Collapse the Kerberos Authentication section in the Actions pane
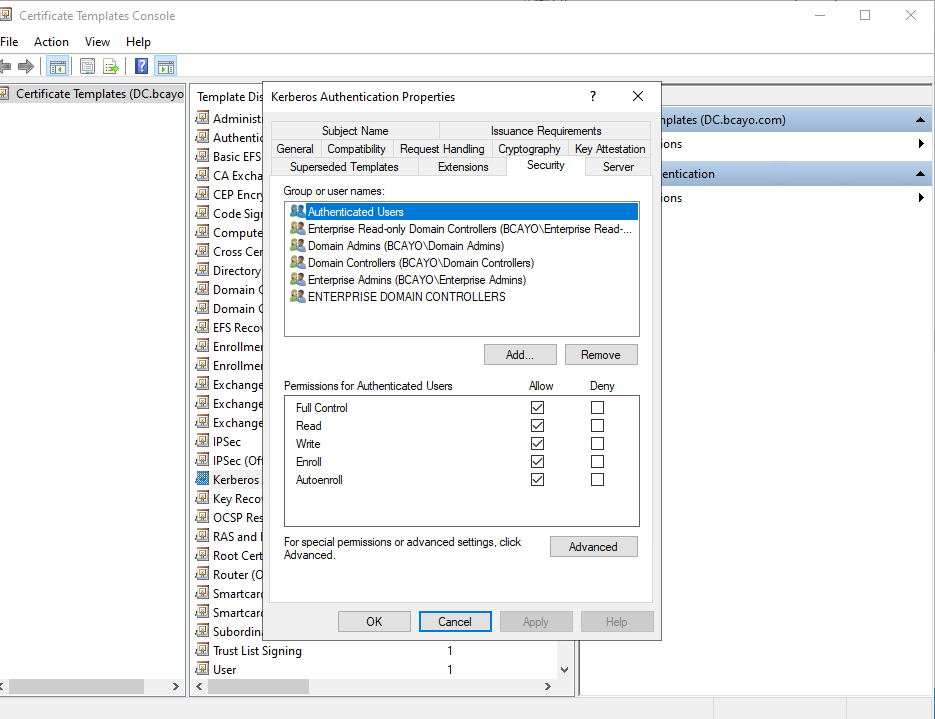 pyautogui.click(x=921, y=174)
